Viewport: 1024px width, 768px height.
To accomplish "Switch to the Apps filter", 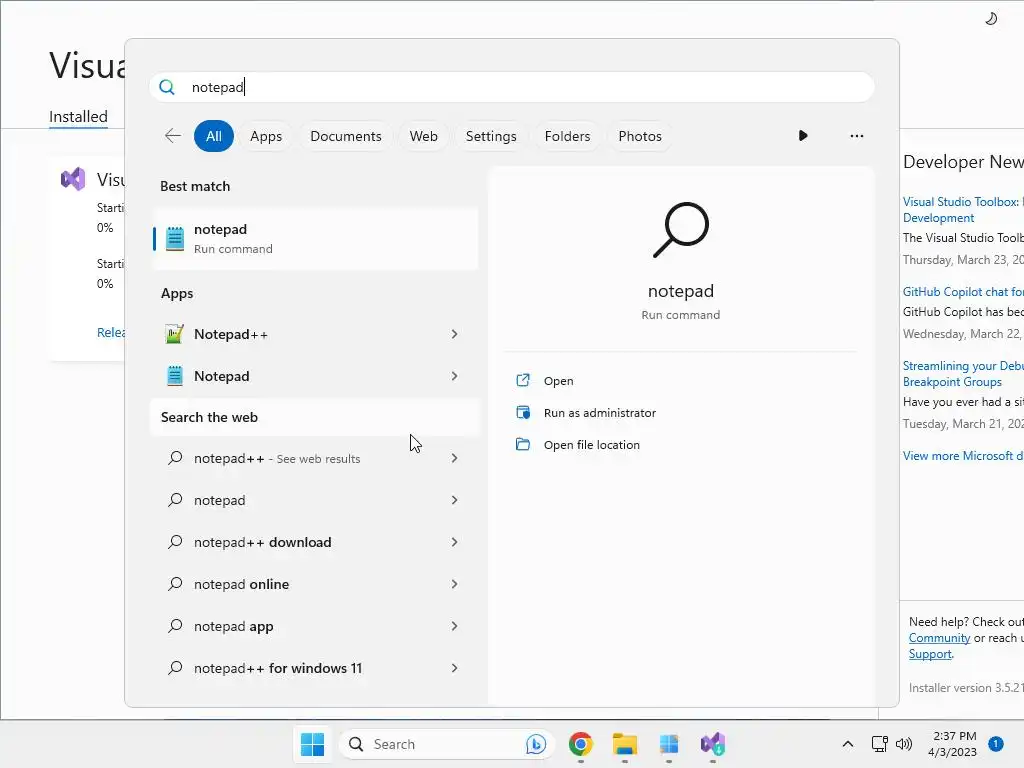I will coord(266,136).
